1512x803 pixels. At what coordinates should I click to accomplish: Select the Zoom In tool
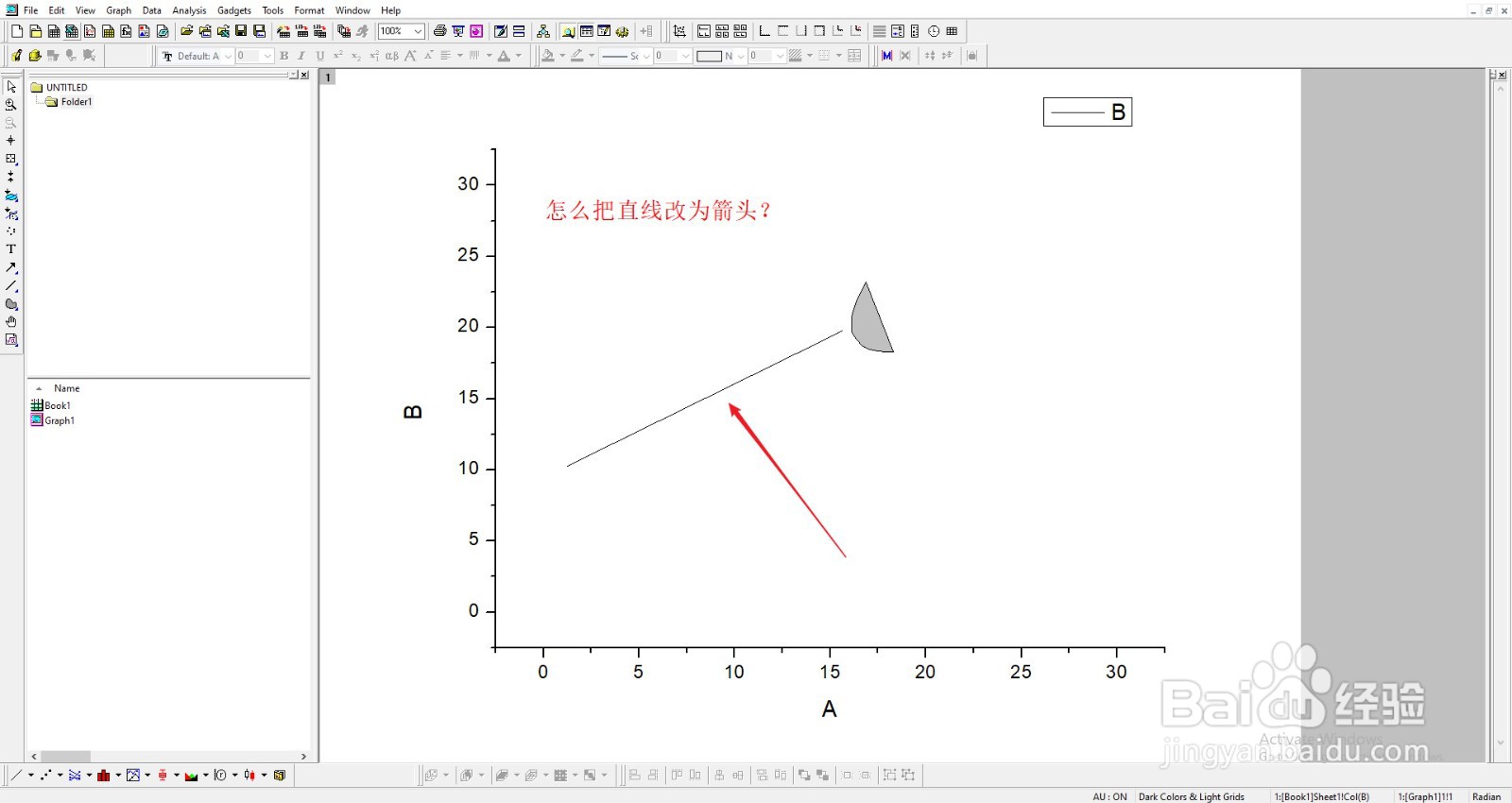pos(11,105)
